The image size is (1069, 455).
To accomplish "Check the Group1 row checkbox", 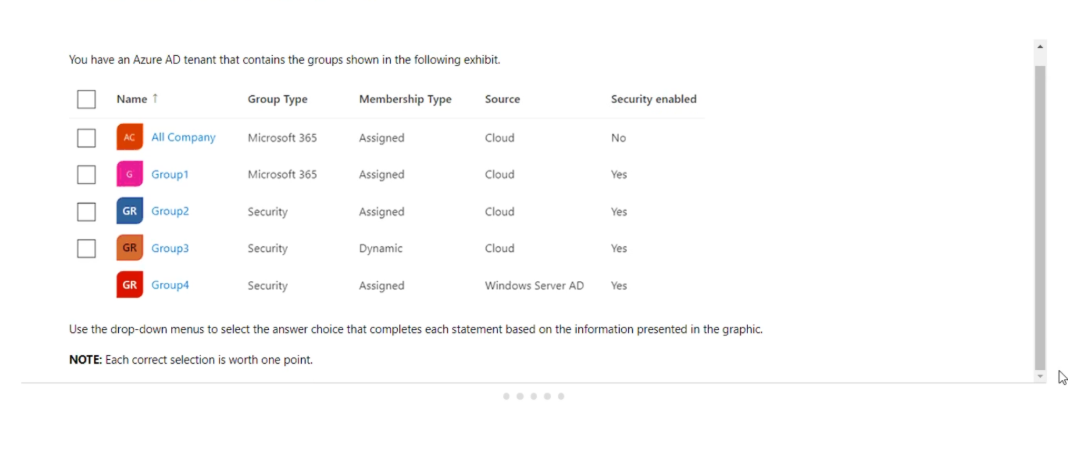I will click(86, 175).
